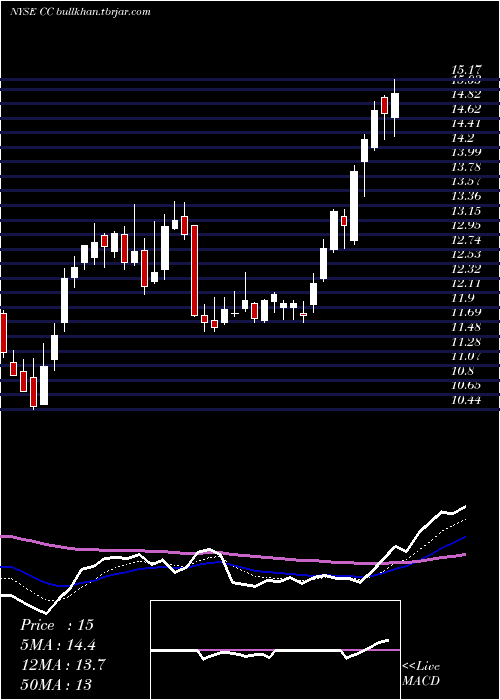Viewport: 500px width, 700px height.
Task: Click the 13.78 price axis label
Action: (x=466, y=167)
